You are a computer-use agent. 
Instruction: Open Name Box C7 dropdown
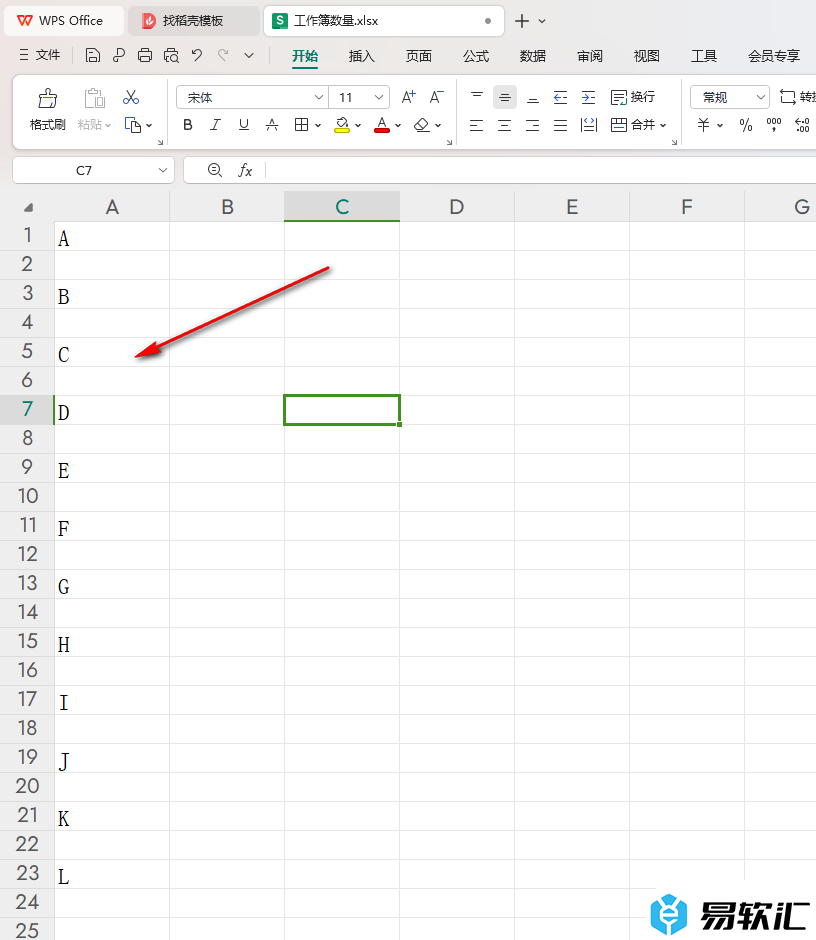(x=162, y=170)
